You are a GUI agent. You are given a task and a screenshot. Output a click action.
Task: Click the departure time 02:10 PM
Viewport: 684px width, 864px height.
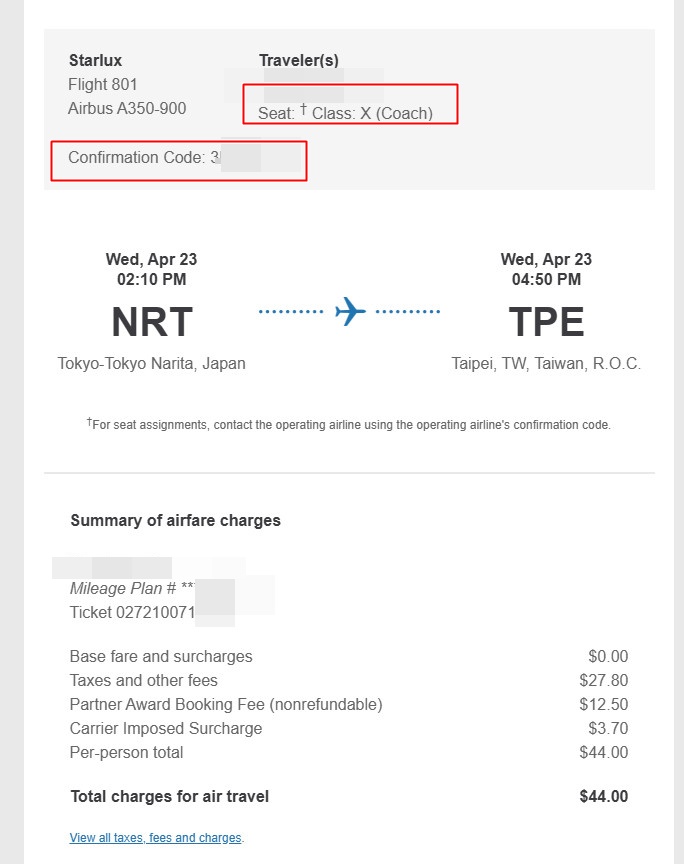coord(152,279)
